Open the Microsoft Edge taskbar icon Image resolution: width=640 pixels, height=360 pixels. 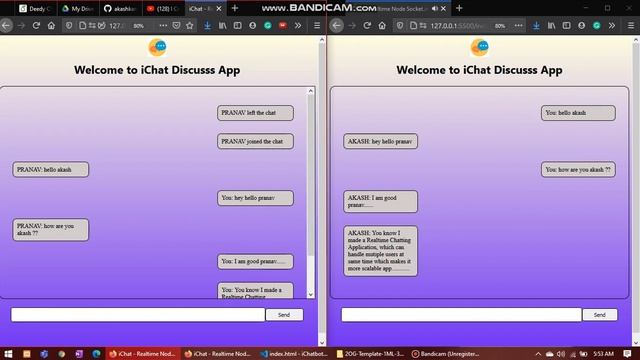[x=96, y=354]
